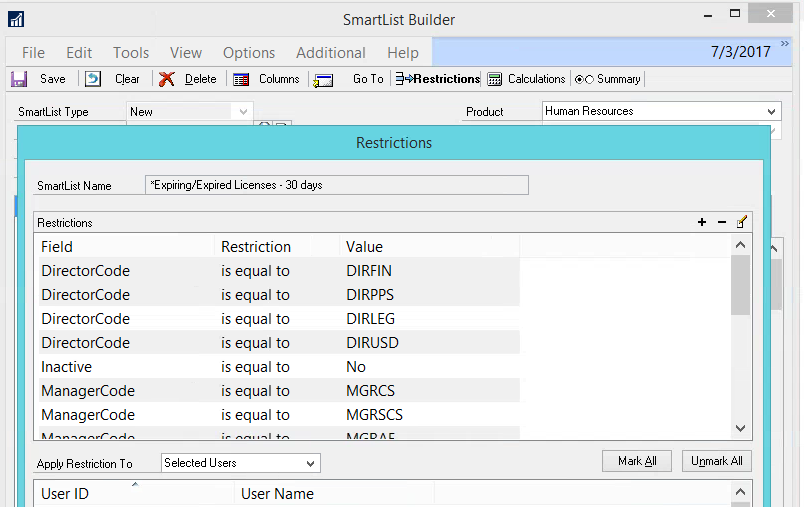The height and width of the screenshot is (507, 804).
Task: Click the SmartList Builder app icon
Action: click(16, 19)
